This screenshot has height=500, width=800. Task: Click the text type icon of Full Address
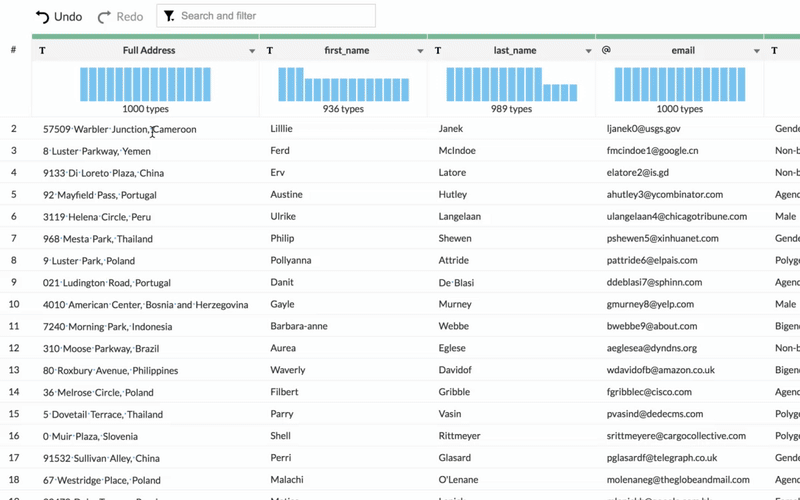coord(42,51)
